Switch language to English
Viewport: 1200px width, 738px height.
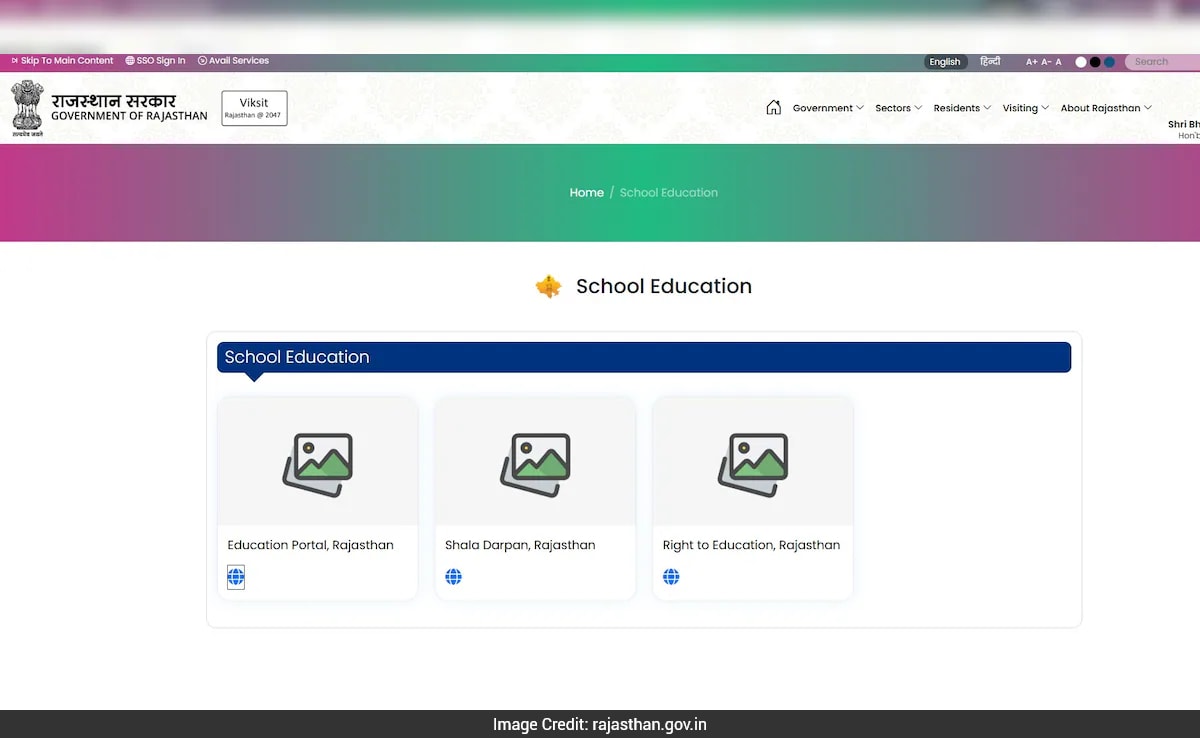click(944, 62)
